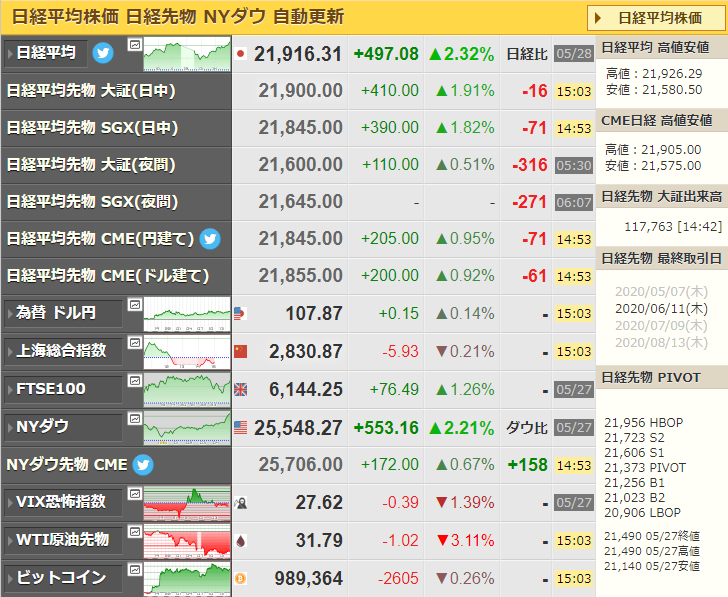The height and width of the screenshot is (597, 728).
Task: Click oil drop icon beside 31.79
Action: tap(240, 541)
